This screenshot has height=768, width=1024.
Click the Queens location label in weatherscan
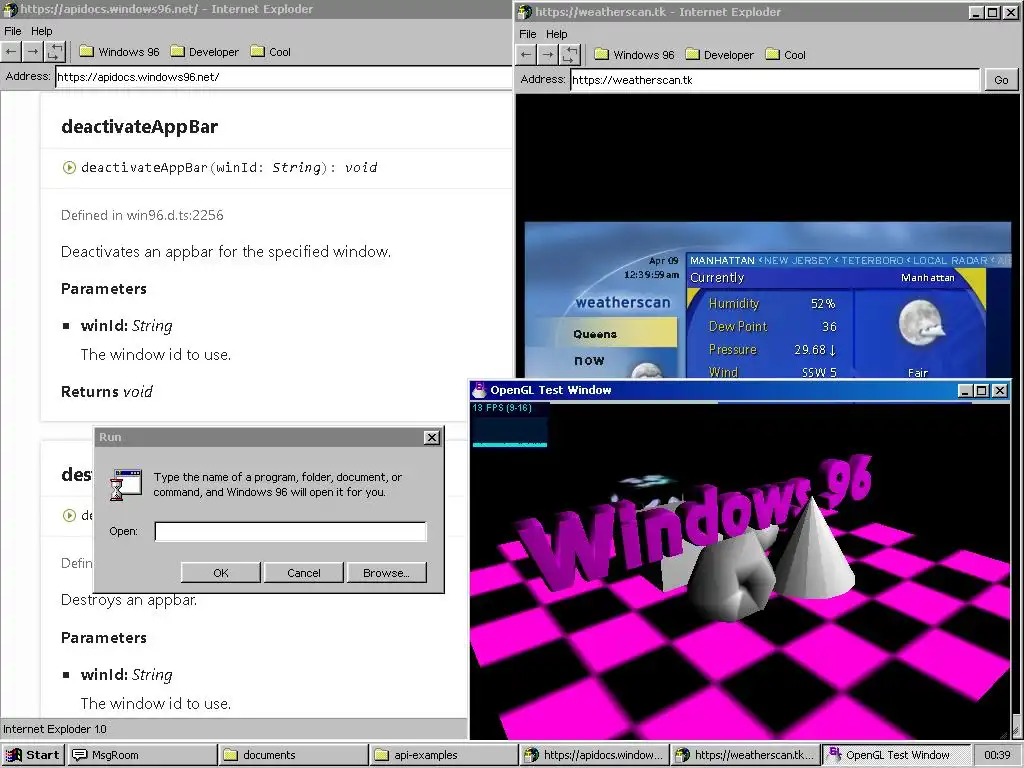[595, 334]
